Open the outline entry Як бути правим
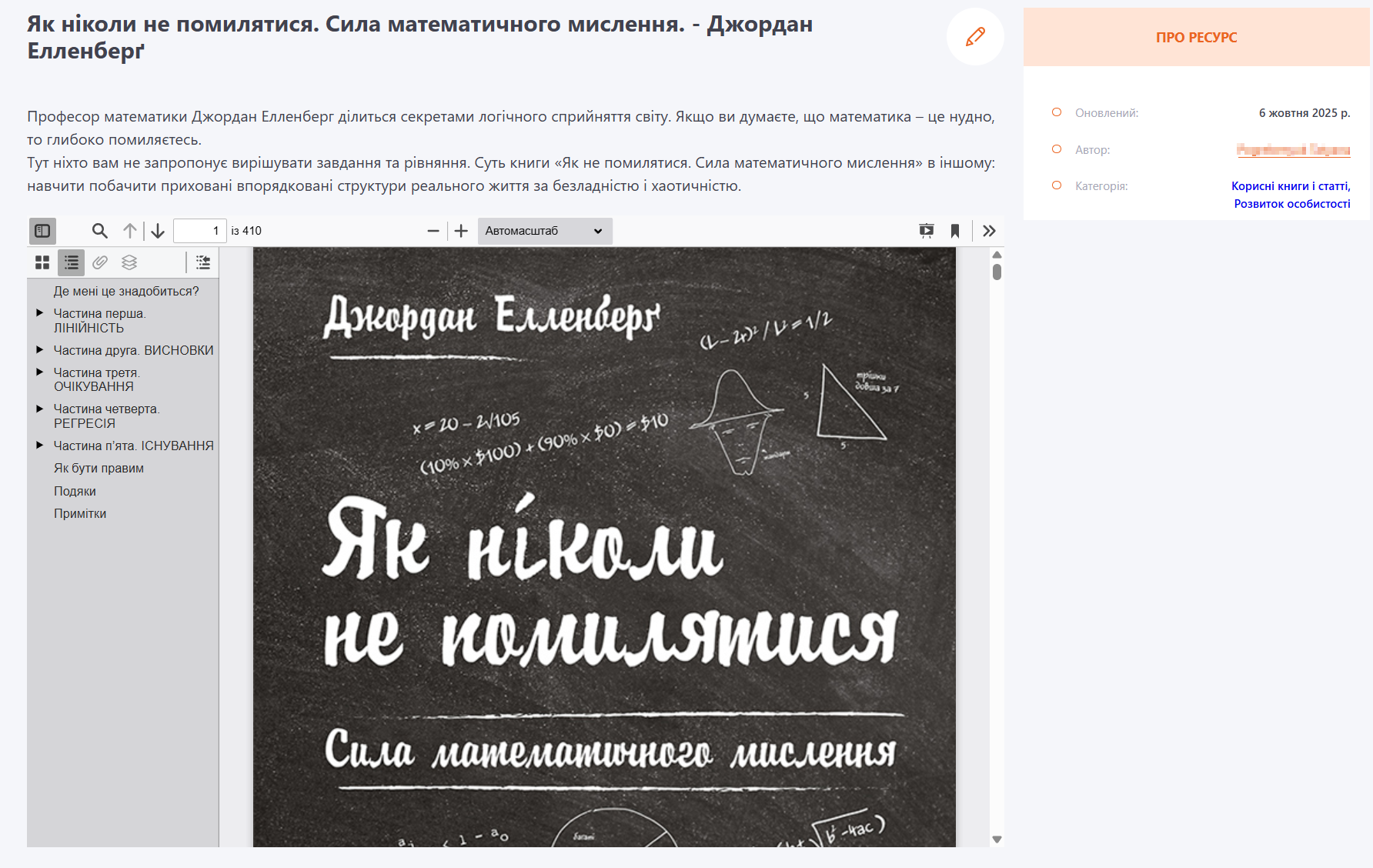The height and width of the screenshot is (868, 1373). pyautogui.click(x=99, y=468)
